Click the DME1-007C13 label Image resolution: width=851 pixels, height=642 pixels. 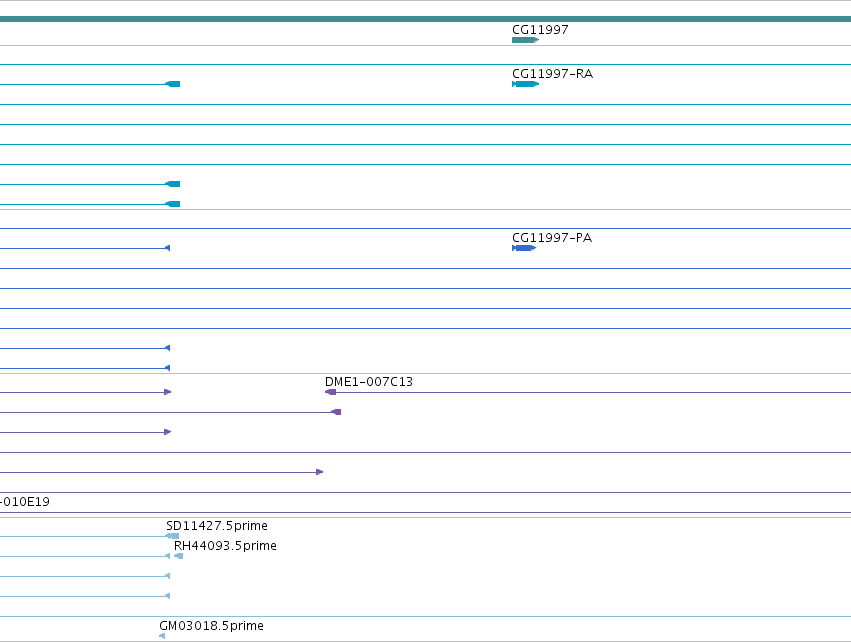pyautogui.click(x=369, y=382)
